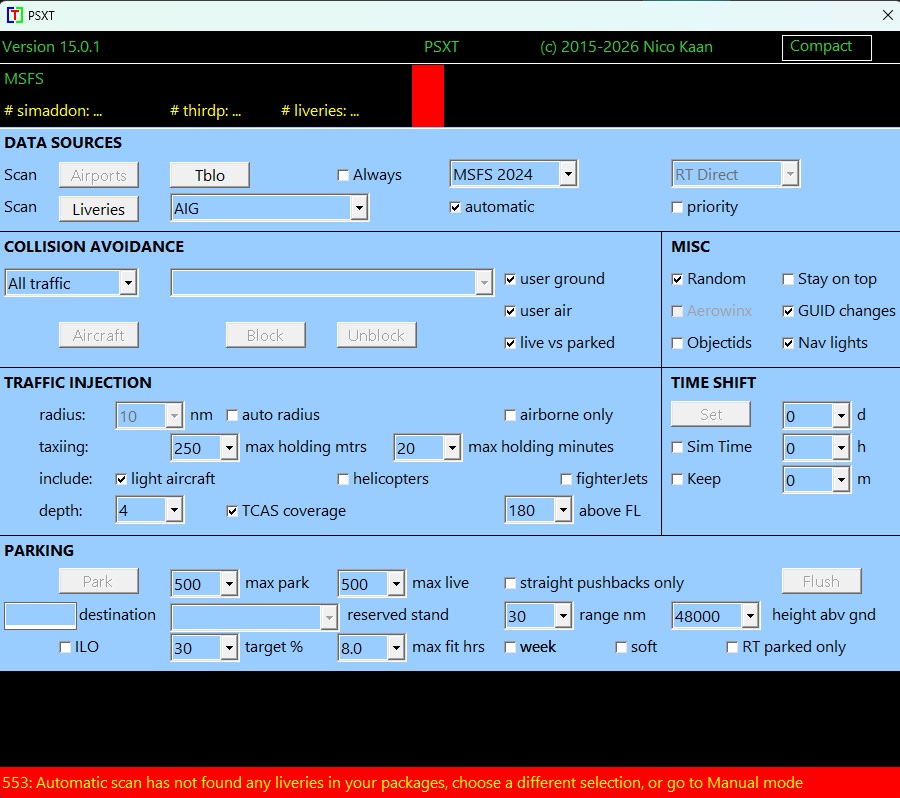Click the destination input field
900x798 pixels.
tap(40, 615)
